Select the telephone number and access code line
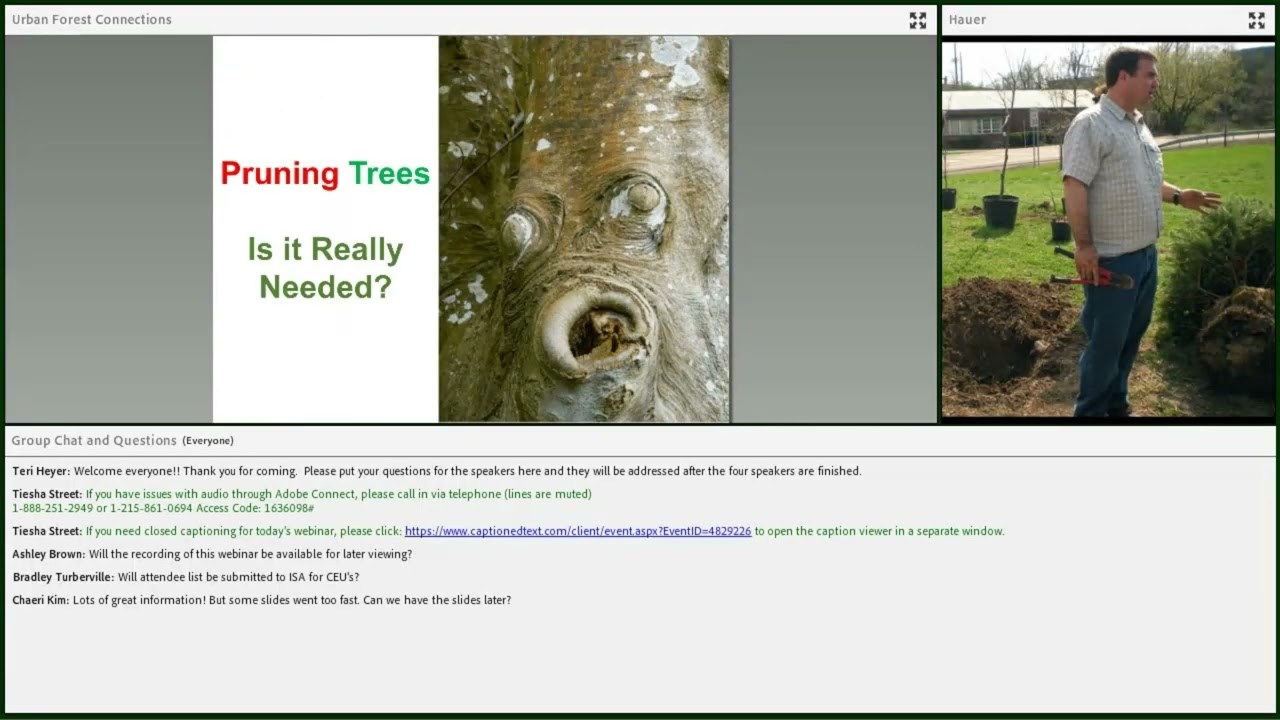Screen dimensions: 1280x720 (163, 508)
